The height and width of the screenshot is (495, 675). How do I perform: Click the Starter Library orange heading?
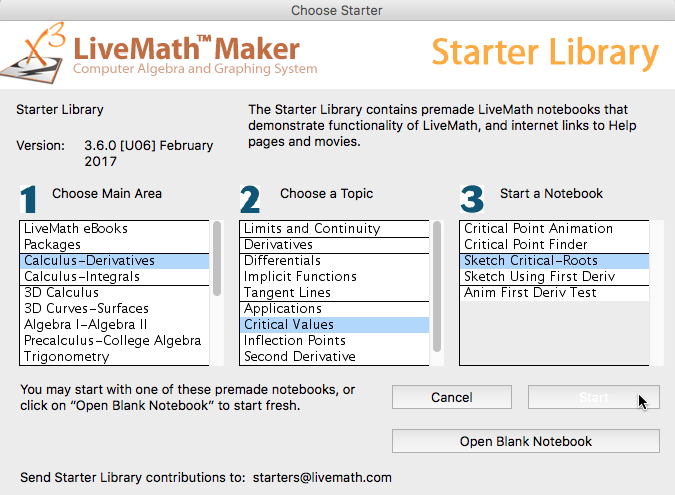point(545,53)
